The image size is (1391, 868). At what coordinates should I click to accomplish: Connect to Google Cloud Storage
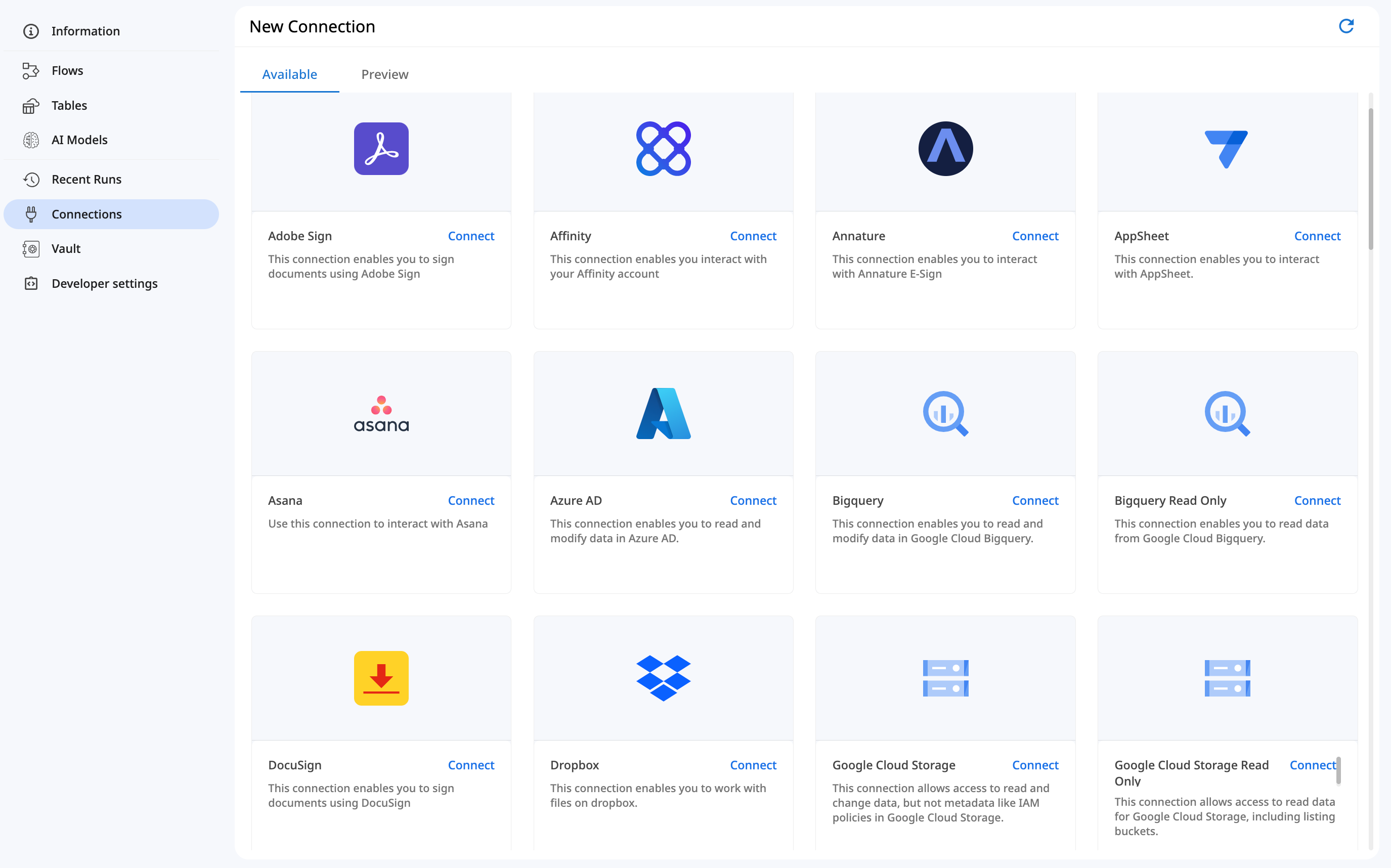[1034, 765]
